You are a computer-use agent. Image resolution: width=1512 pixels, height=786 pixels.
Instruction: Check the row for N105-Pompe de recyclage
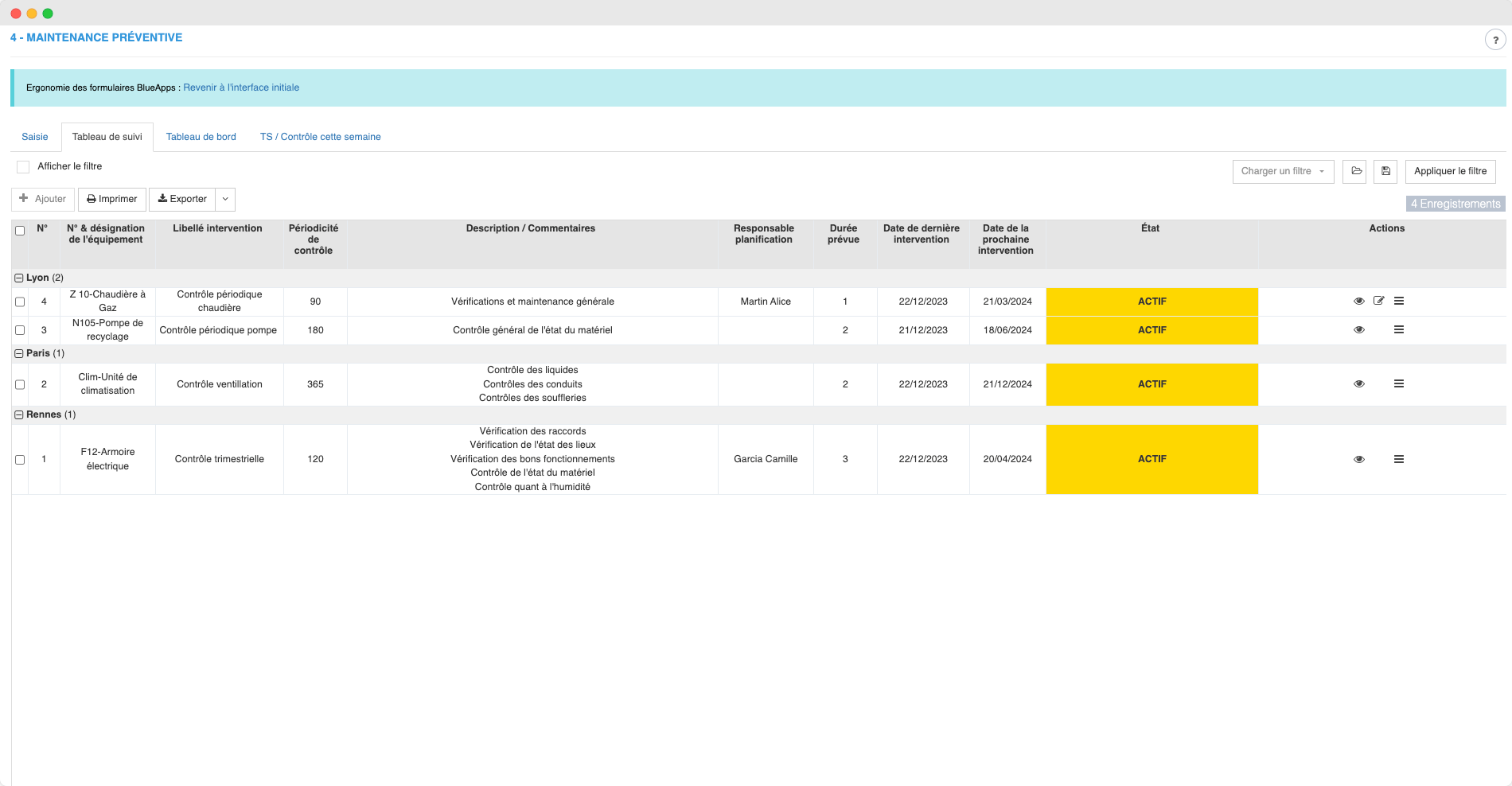(20, 331)
